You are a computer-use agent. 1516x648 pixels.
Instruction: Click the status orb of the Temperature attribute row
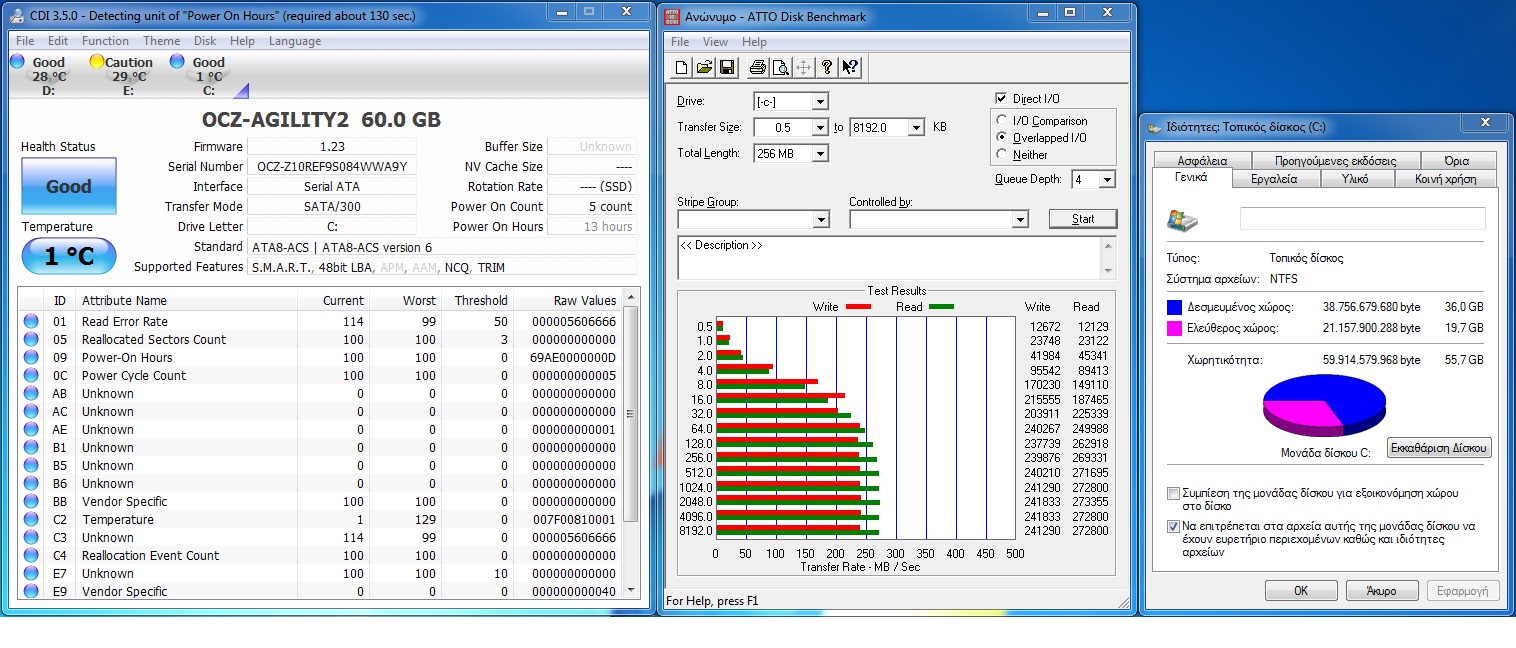pos(30,519)
